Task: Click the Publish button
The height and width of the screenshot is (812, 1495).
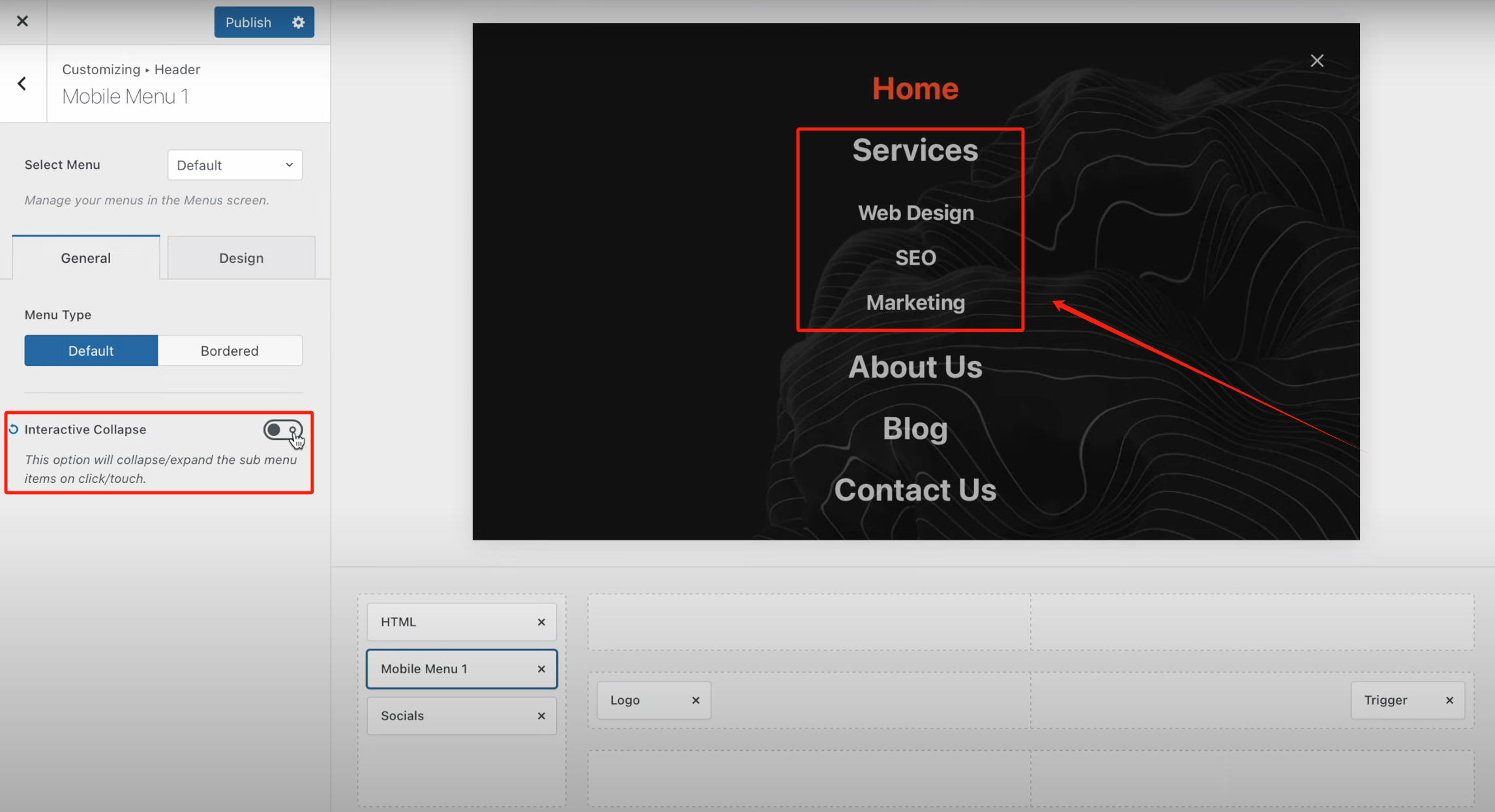Action: (x=248, y=22)
